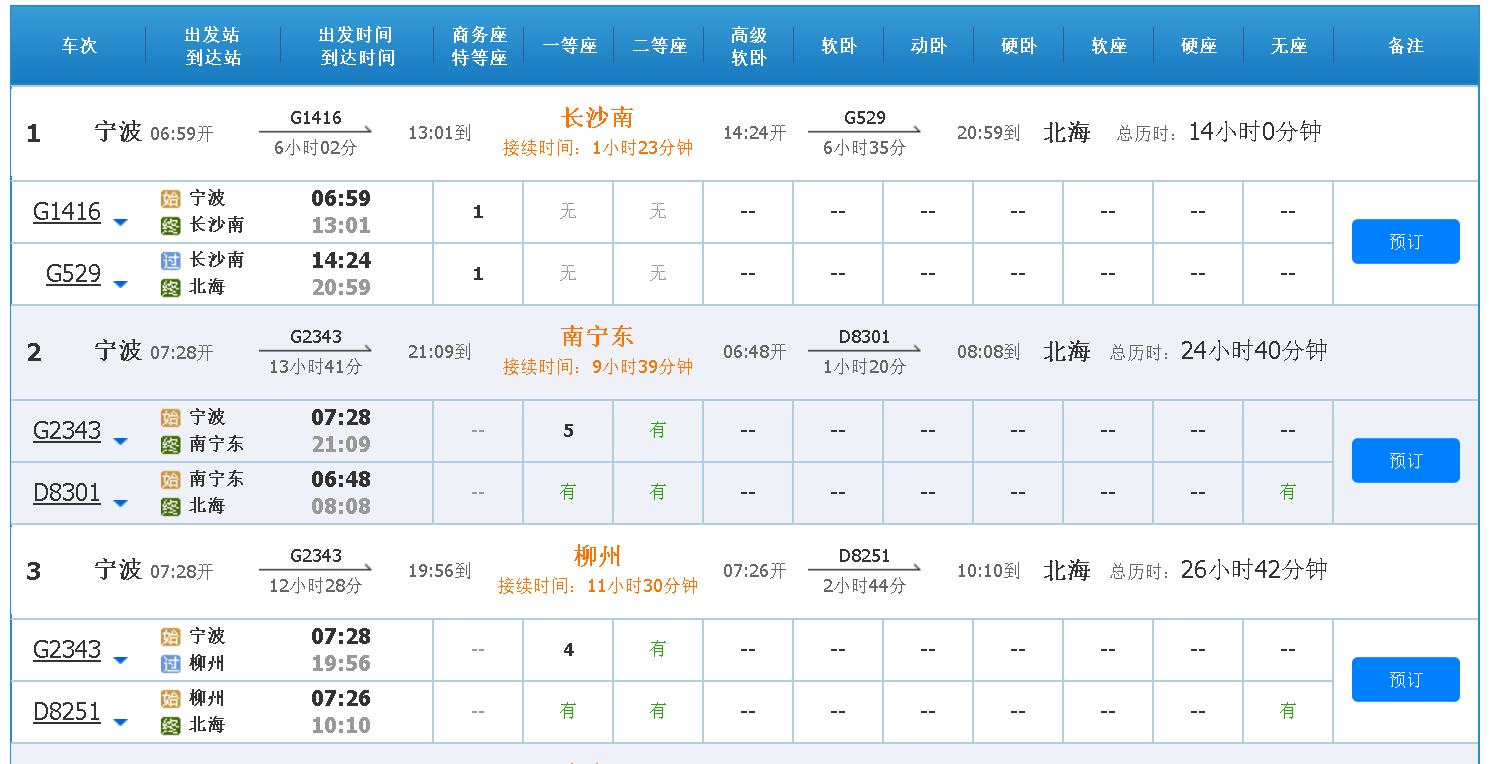
Task: Open G2343 link to 柳州
Action: pyautogui.click(x=67, y=650)
